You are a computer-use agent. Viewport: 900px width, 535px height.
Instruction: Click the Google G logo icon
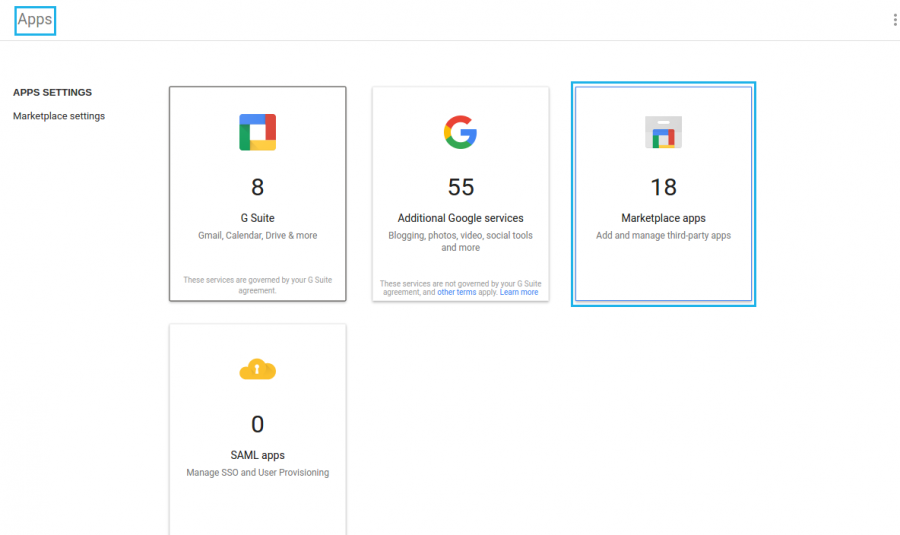click(x=460, y=132)
